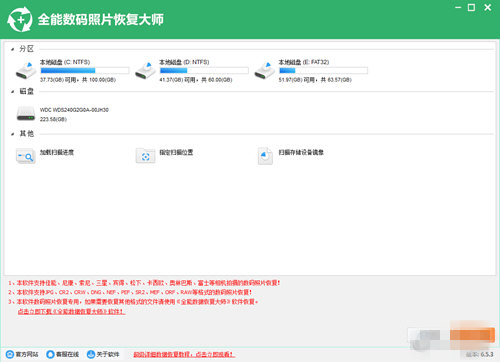This screenshot has width=500, height=362.
Task: Click the D: drive usage bar
Action: click(204, 70)
